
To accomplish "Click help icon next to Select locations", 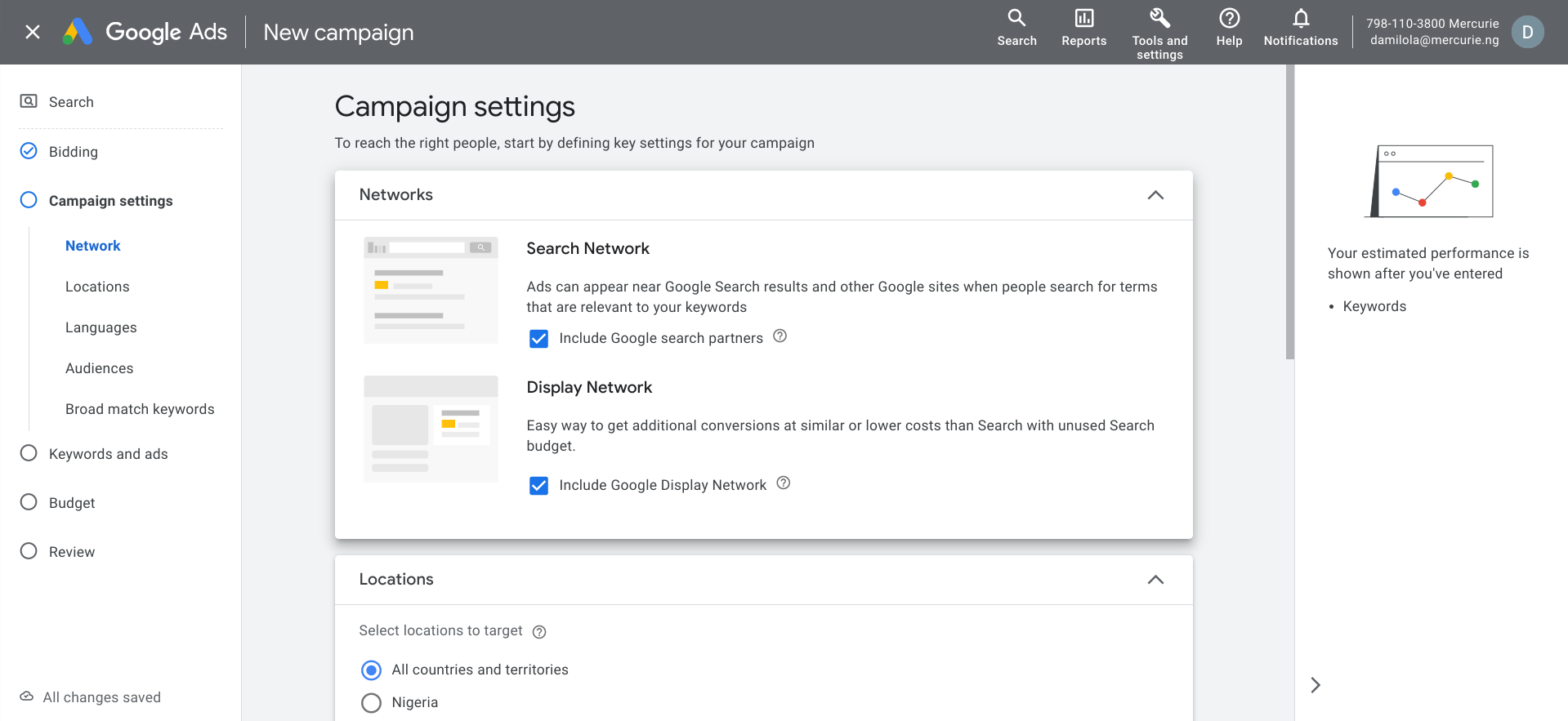I will (x=539, y=632).
